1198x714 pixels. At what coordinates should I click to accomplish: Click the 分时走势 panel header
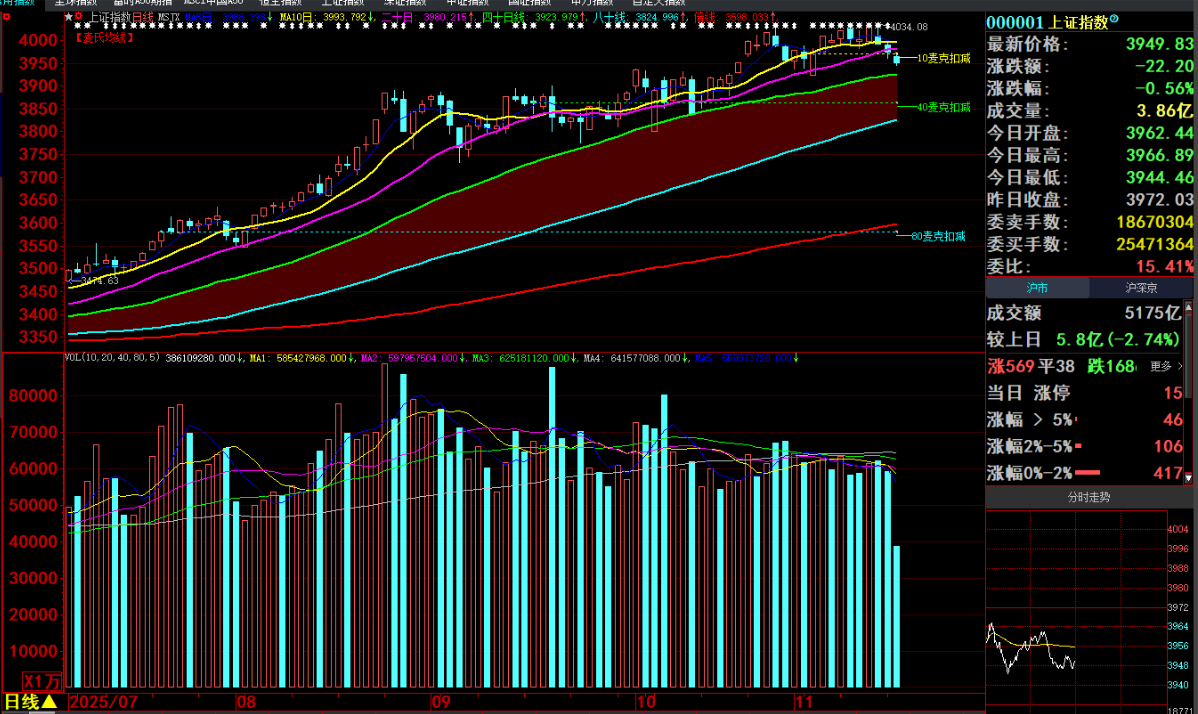[x=1091, y=497]
